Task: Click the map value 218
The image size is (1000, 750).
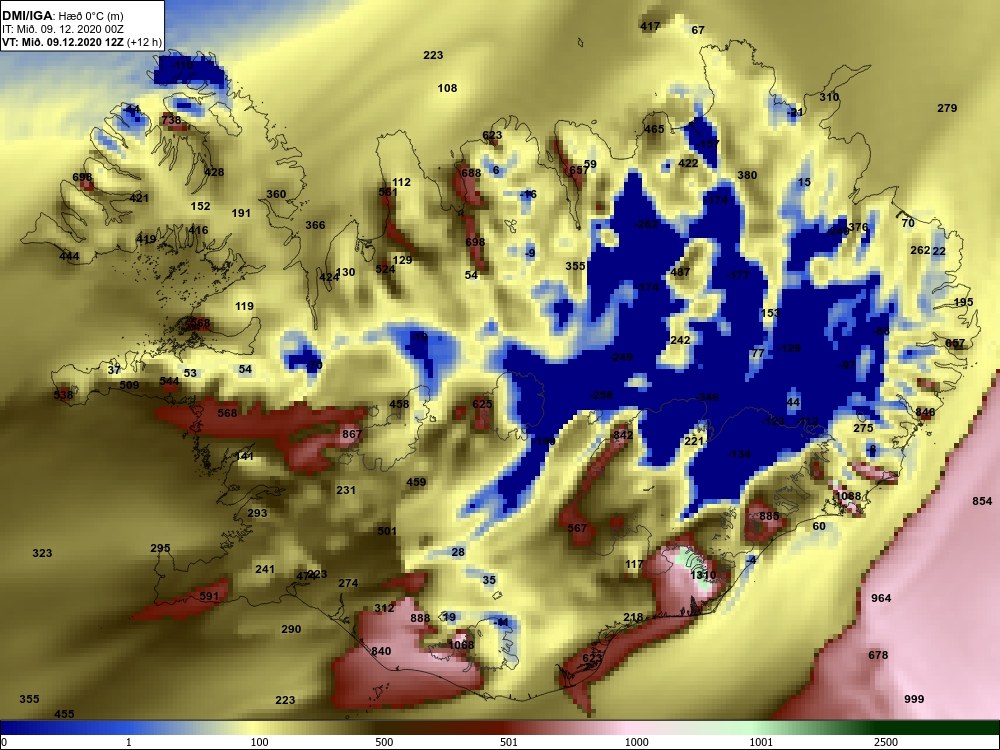Action: coord(633,617)
